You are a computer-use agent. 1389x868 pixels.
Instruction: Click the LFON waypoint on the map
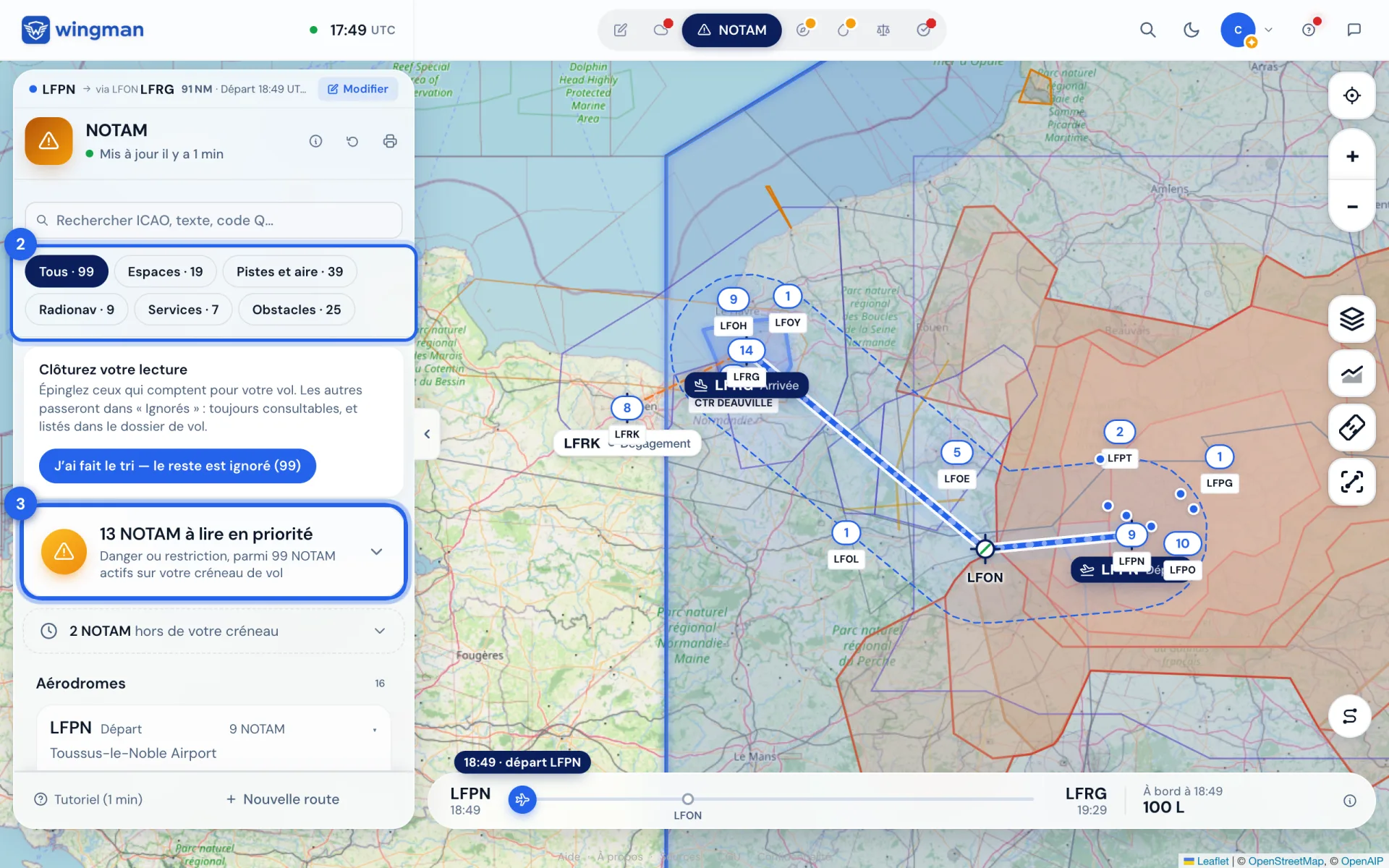coord(985,549)
